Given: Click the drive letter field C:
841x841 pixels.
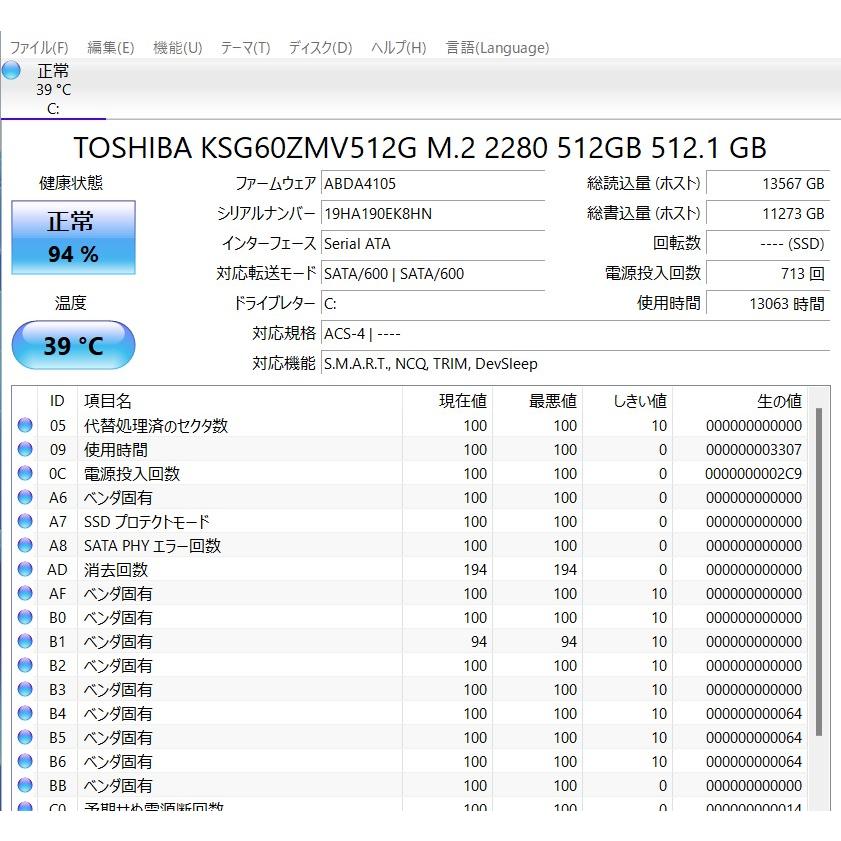Looking at the screenshot, I should pyautogui.click(x=433, y=304).
